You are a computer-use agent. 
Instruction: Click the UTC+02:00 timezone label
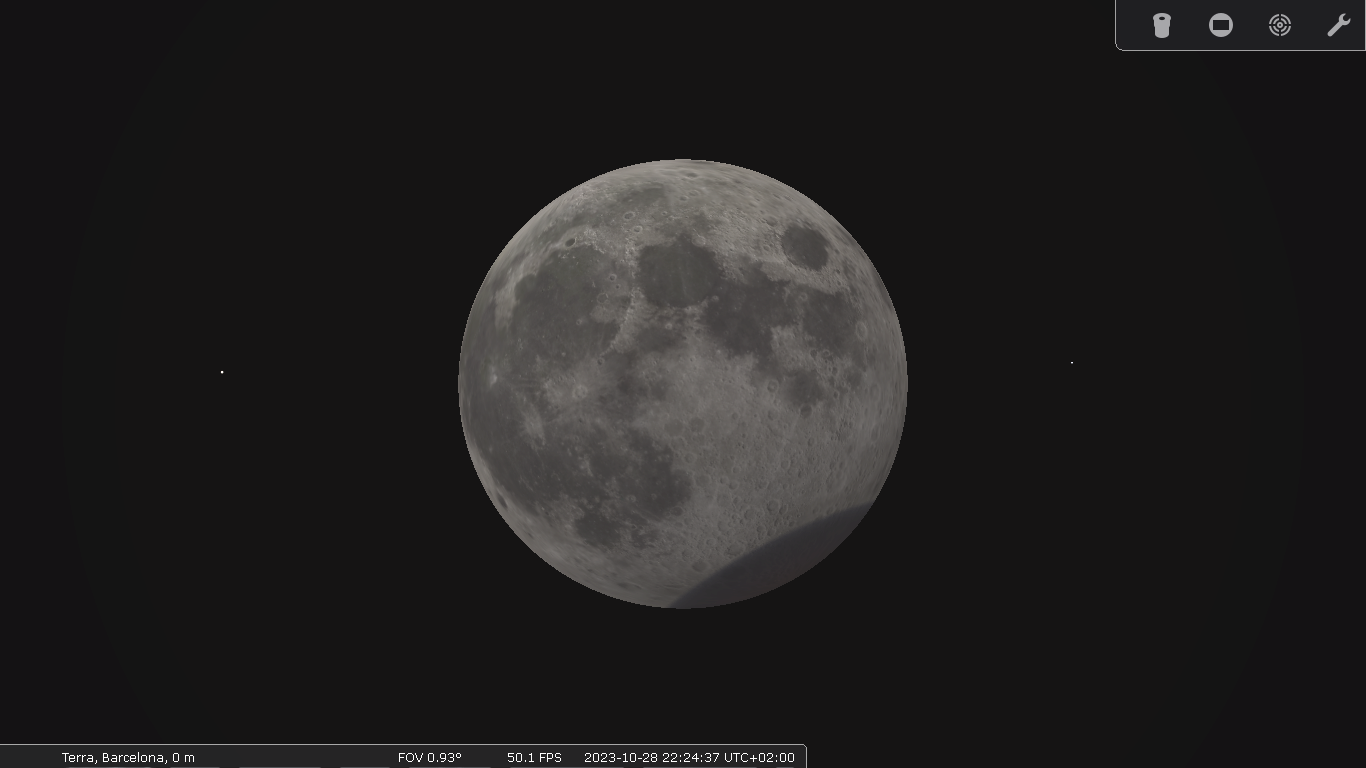(759, 757)
